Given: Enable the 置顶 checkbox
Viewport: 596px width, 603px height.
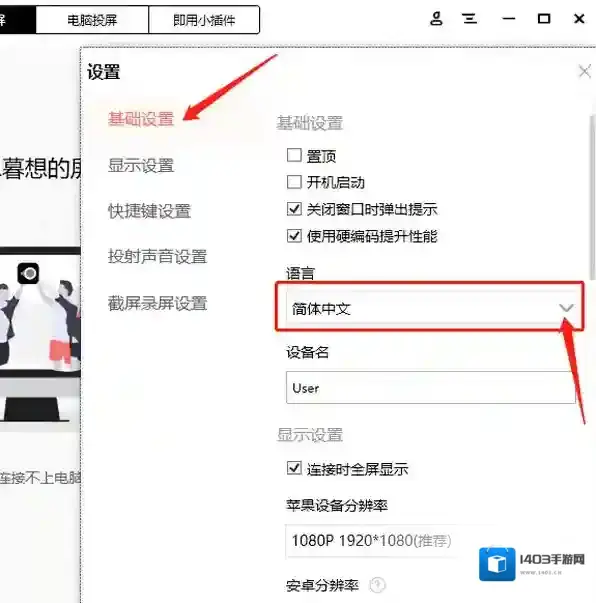Looking at the screenshot, I should pyautogui.click(x=294, y=155).
